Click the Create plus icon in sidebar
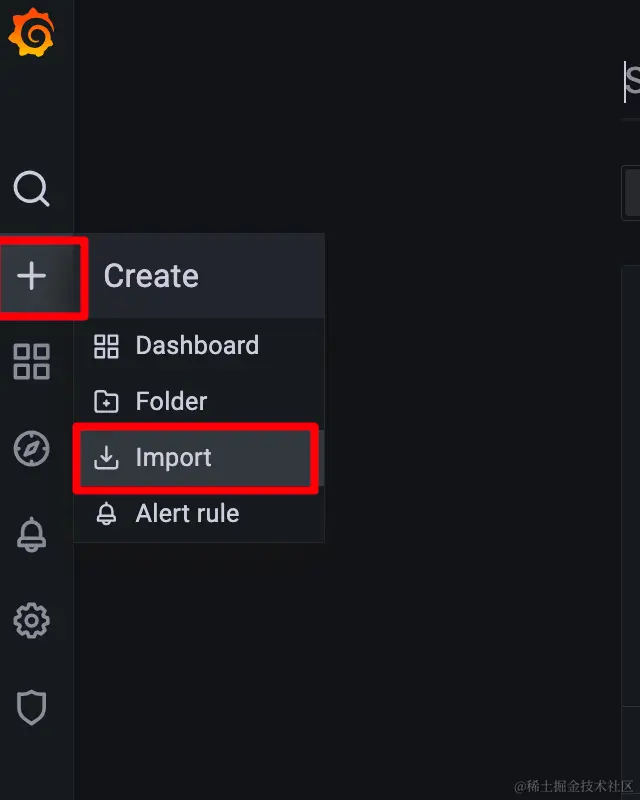This screenshot has width=640, height=800. click(33, 277)
